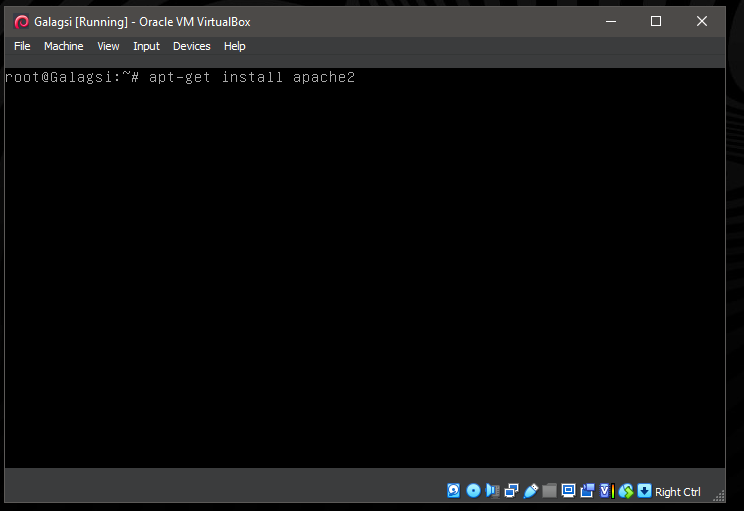Screen dimensions: 744x511
Task: Open the Input menu
Action: click(146, 46)
